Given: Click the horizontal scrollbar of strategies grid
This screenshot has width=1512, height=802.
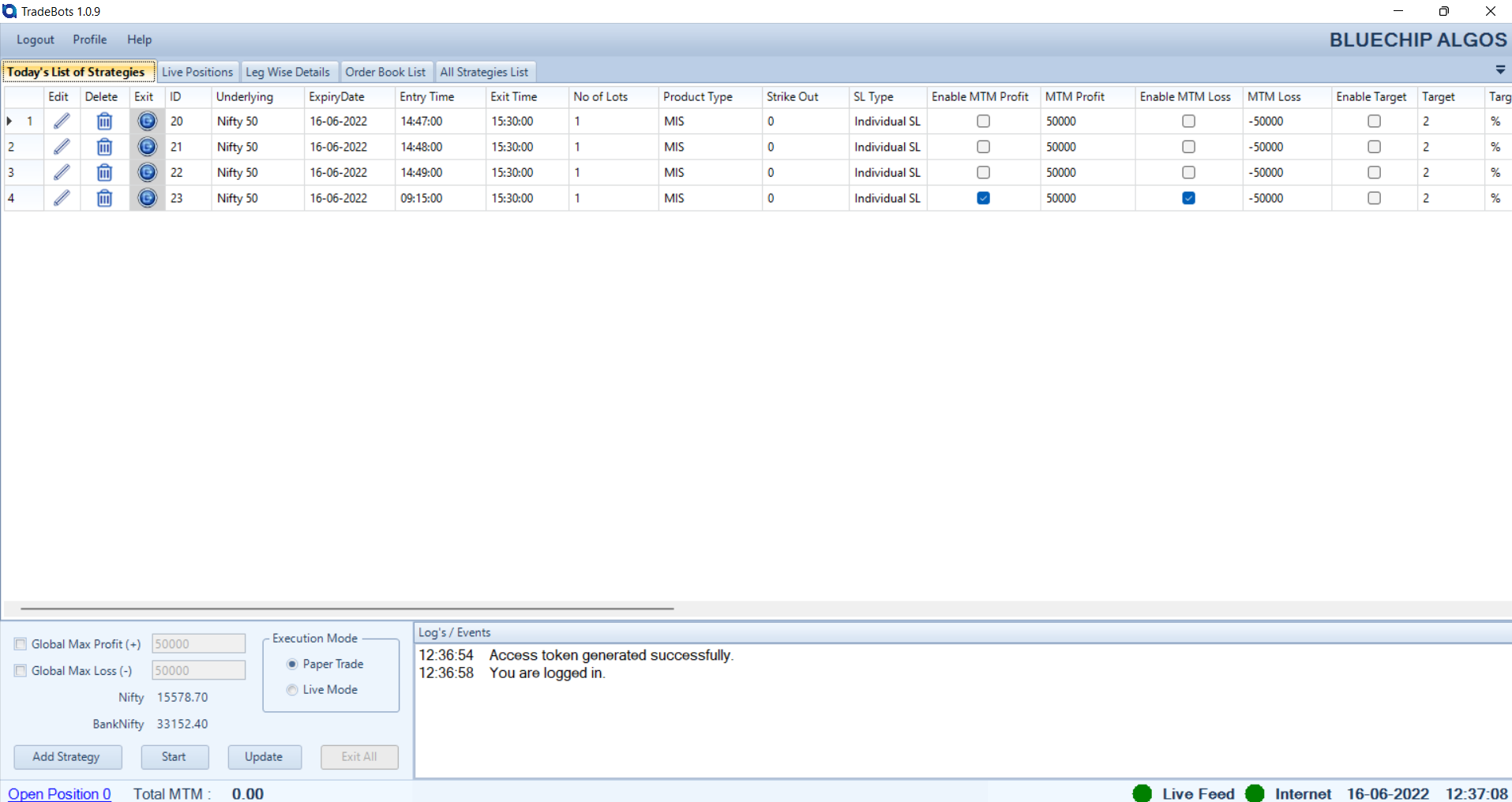Looking at the screenshot, I should [347, 609].
